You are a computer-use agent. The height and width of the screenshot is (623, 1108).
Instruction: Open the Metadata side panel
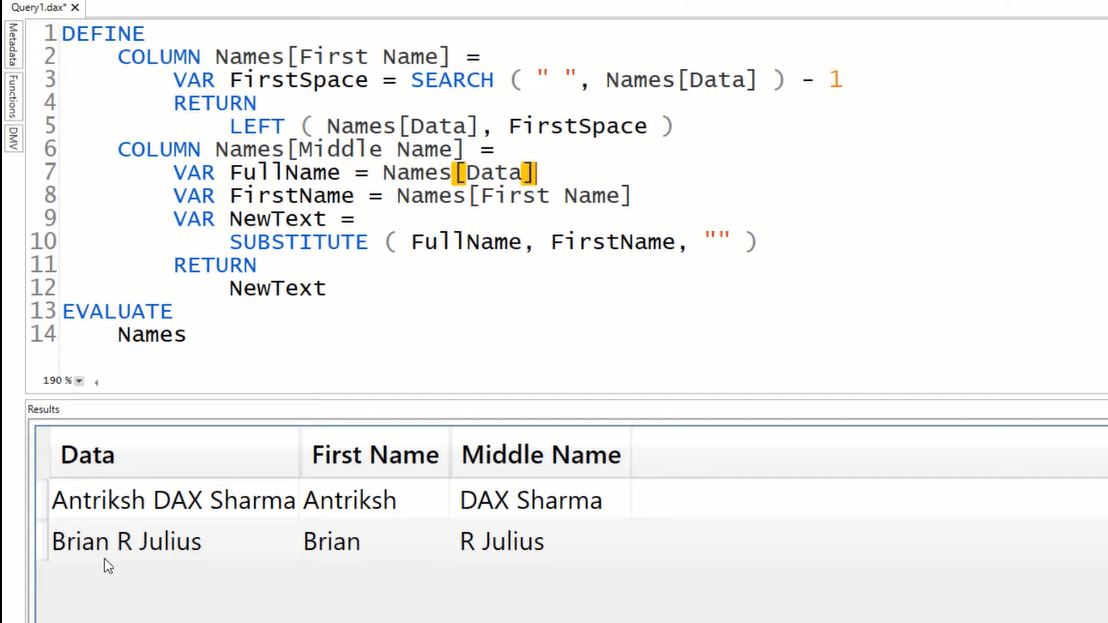click(13, 44)
